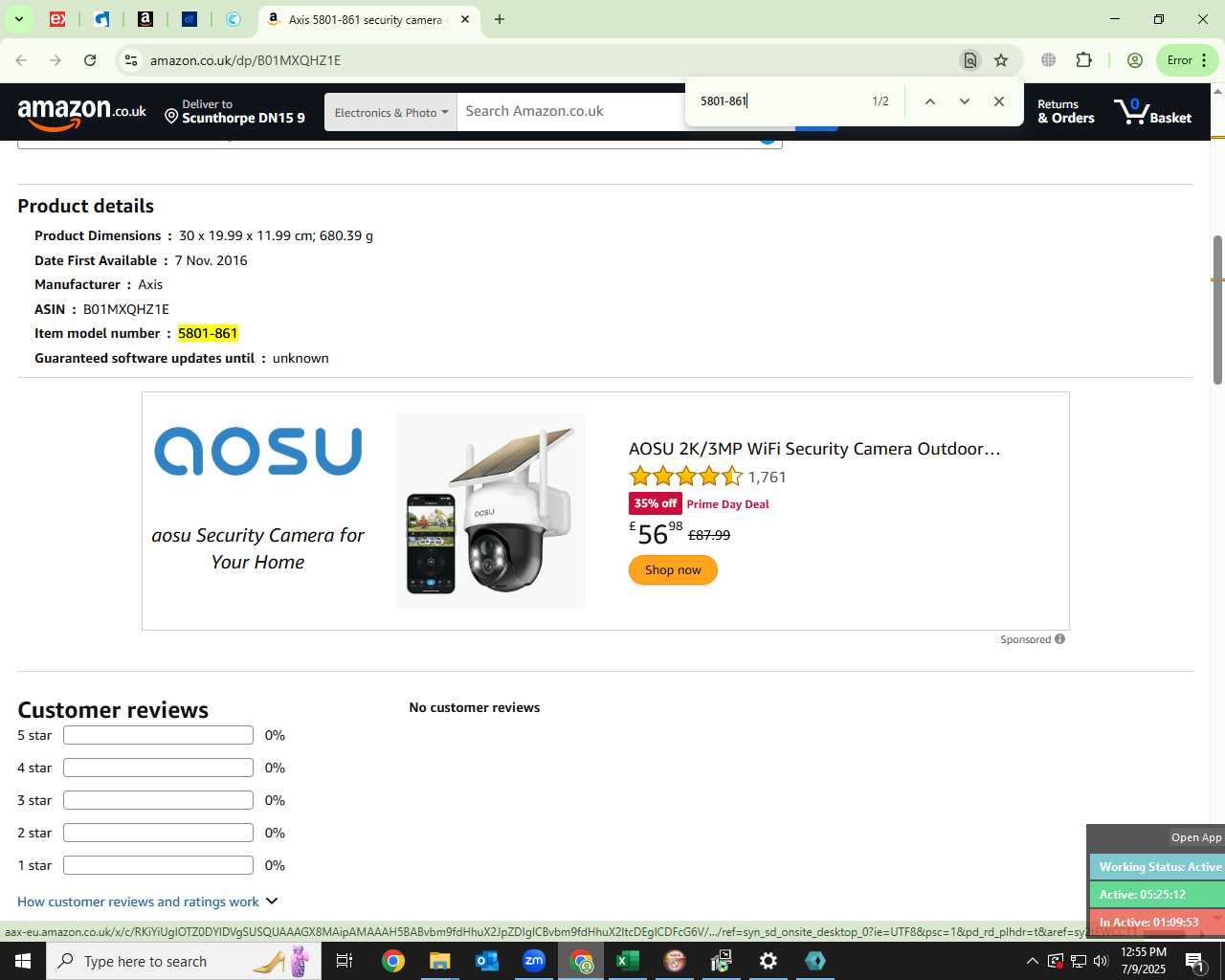This screenshot has height=980, width=1225.
Task: Open Task View on taskbar
Action: (345, 961)
